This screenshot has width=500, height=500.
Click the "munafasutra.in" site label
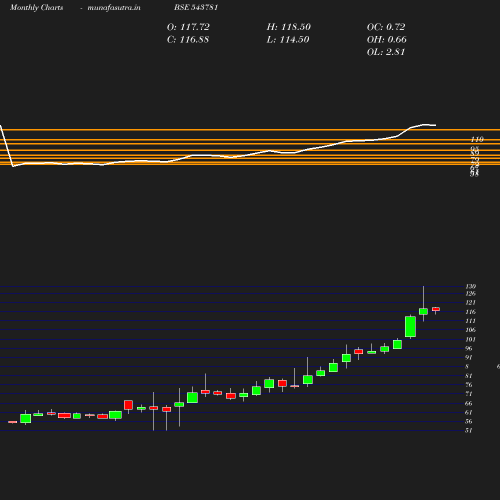[114, 7]
